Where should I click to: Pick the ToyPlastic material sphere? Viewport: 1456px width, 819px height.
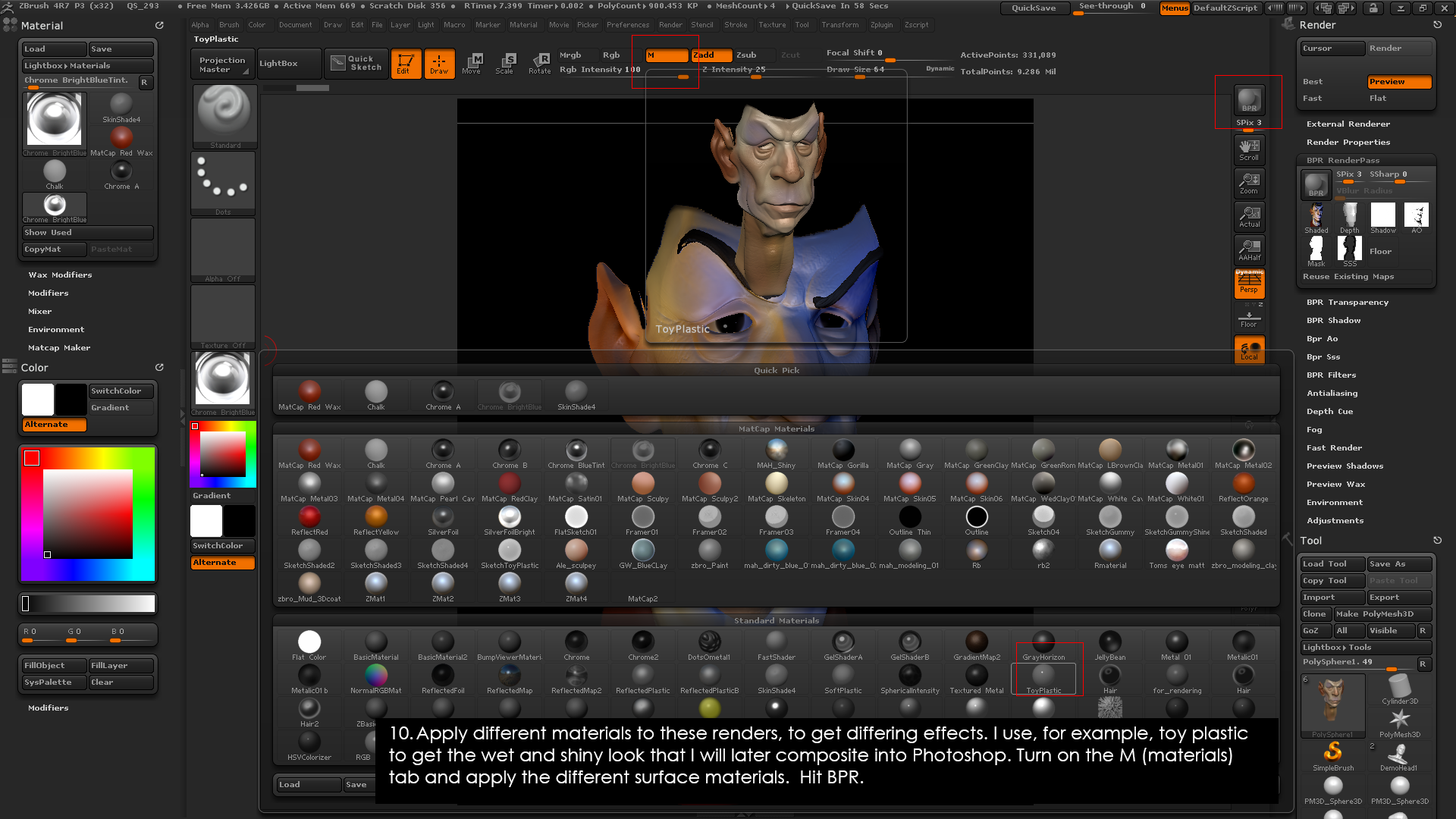1043,676
